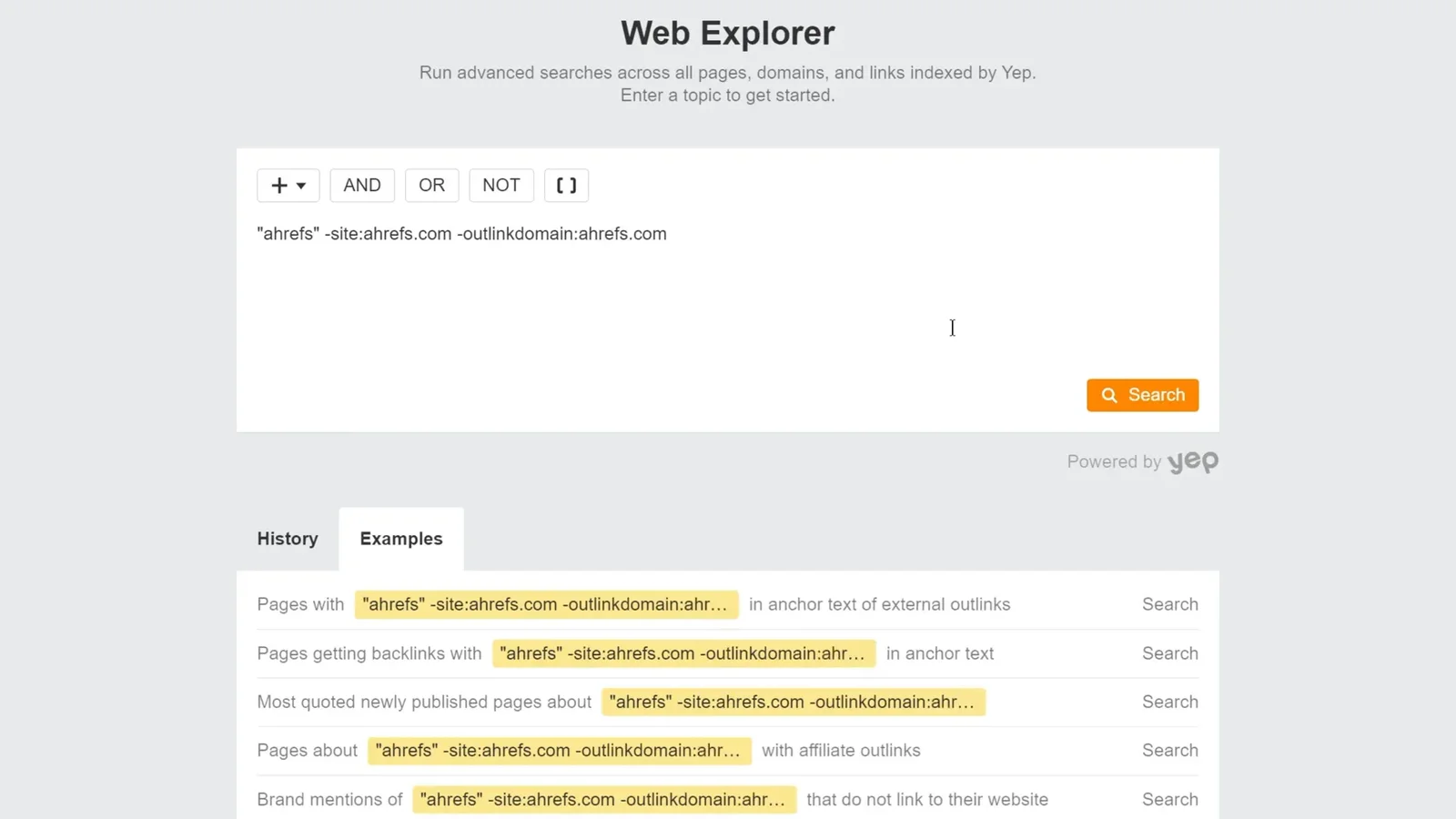Click highlighted query in 'Pages getting backlinks' row
Image resolution: width=1456 pixels, height=819 pixels.
(x=683, y=653)
